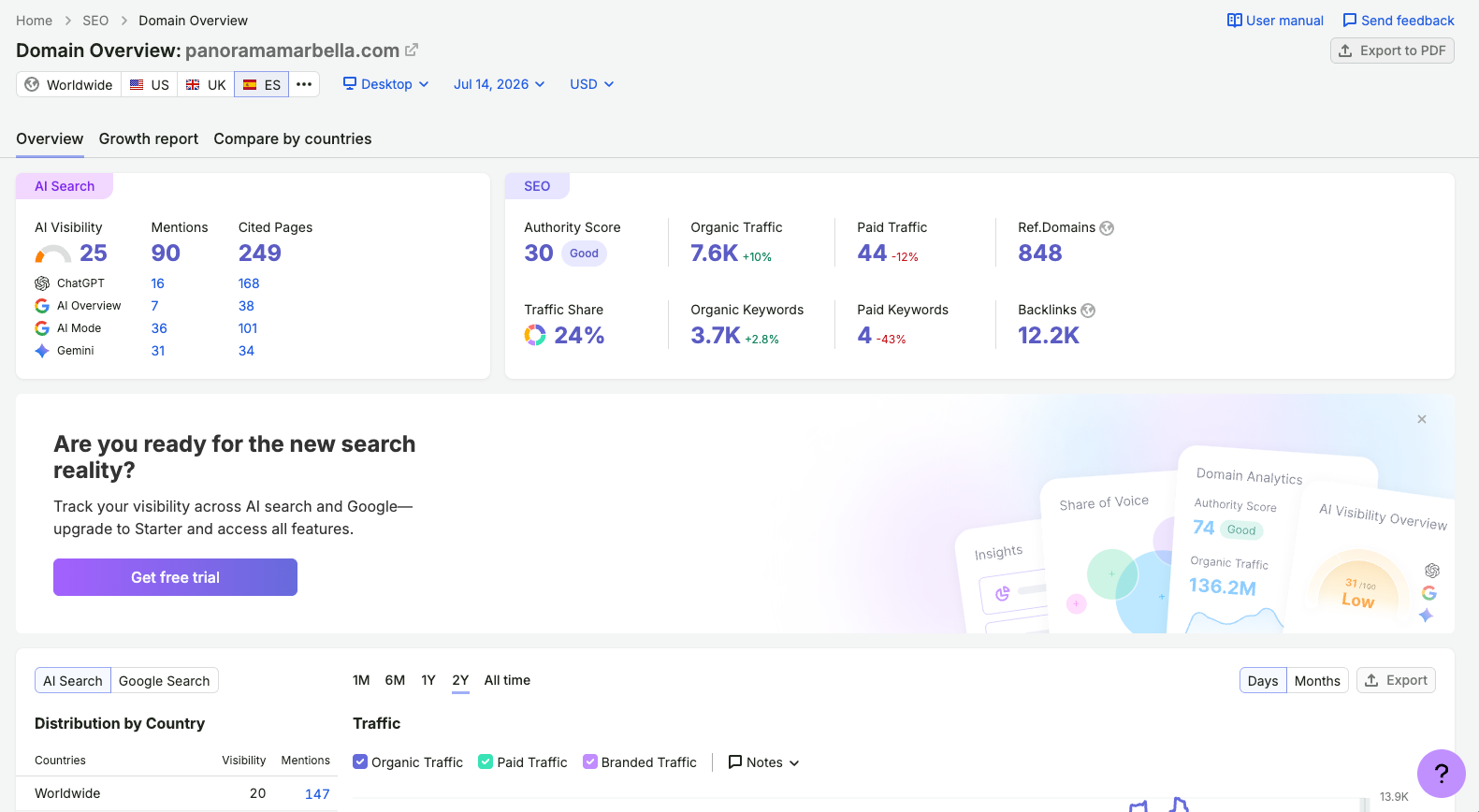Switch distribution to AI Search toggle
The image size is (1479, 812).
[73, 680]
